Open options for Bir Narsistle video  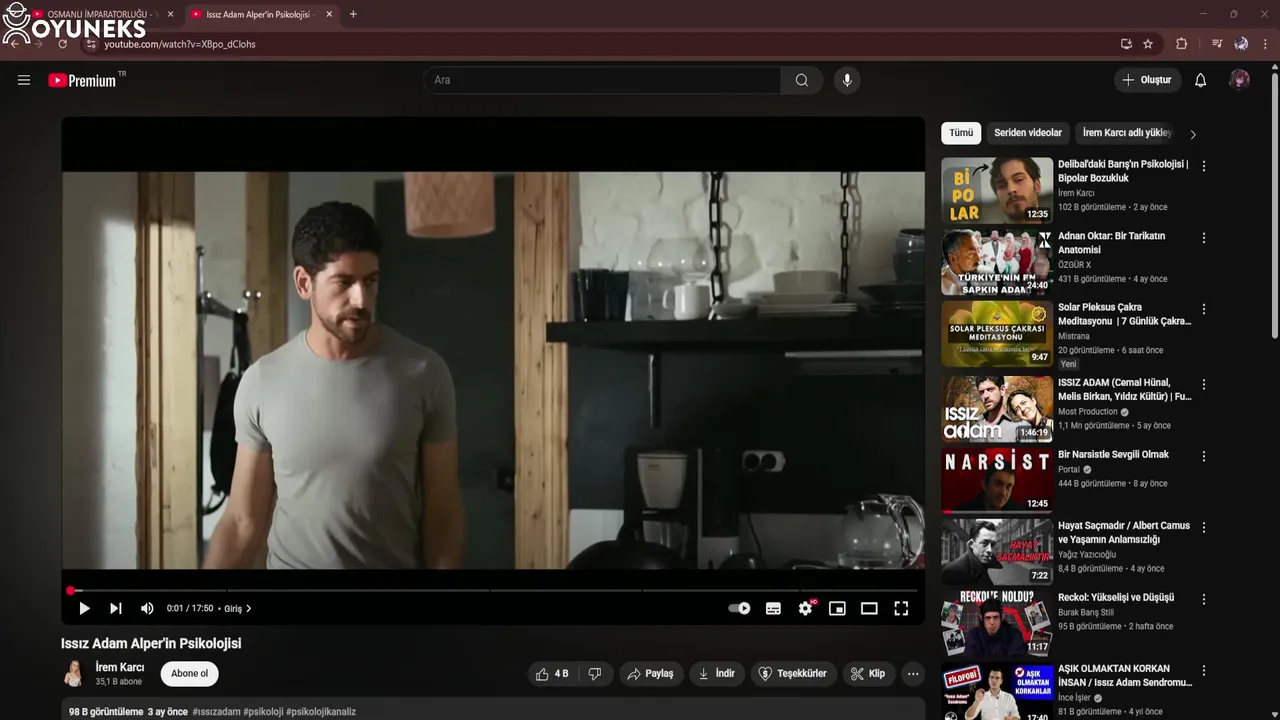[1204, 456]
